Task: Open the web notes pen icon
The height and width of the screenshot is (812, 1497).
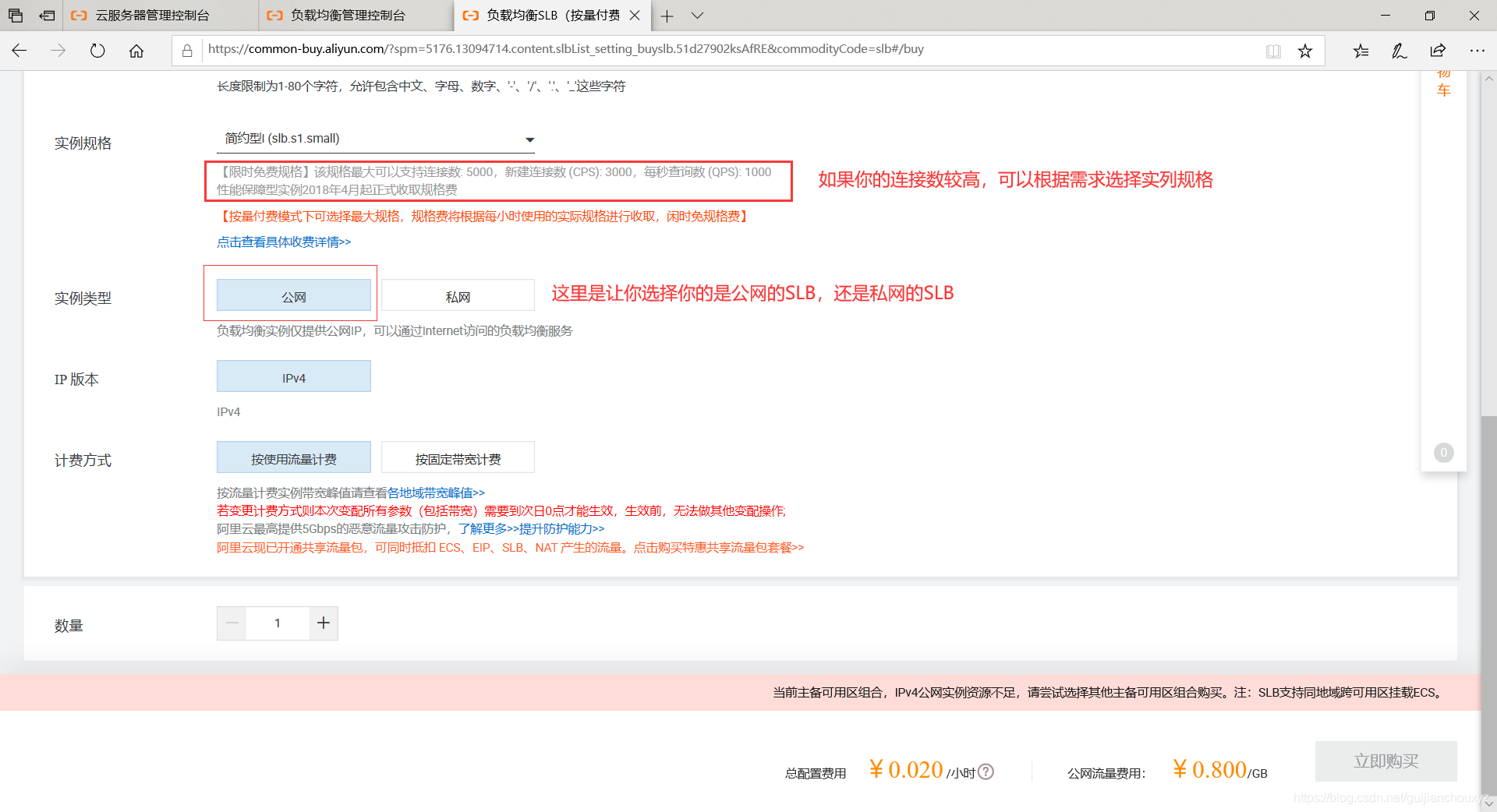Action: point(1400,51)
